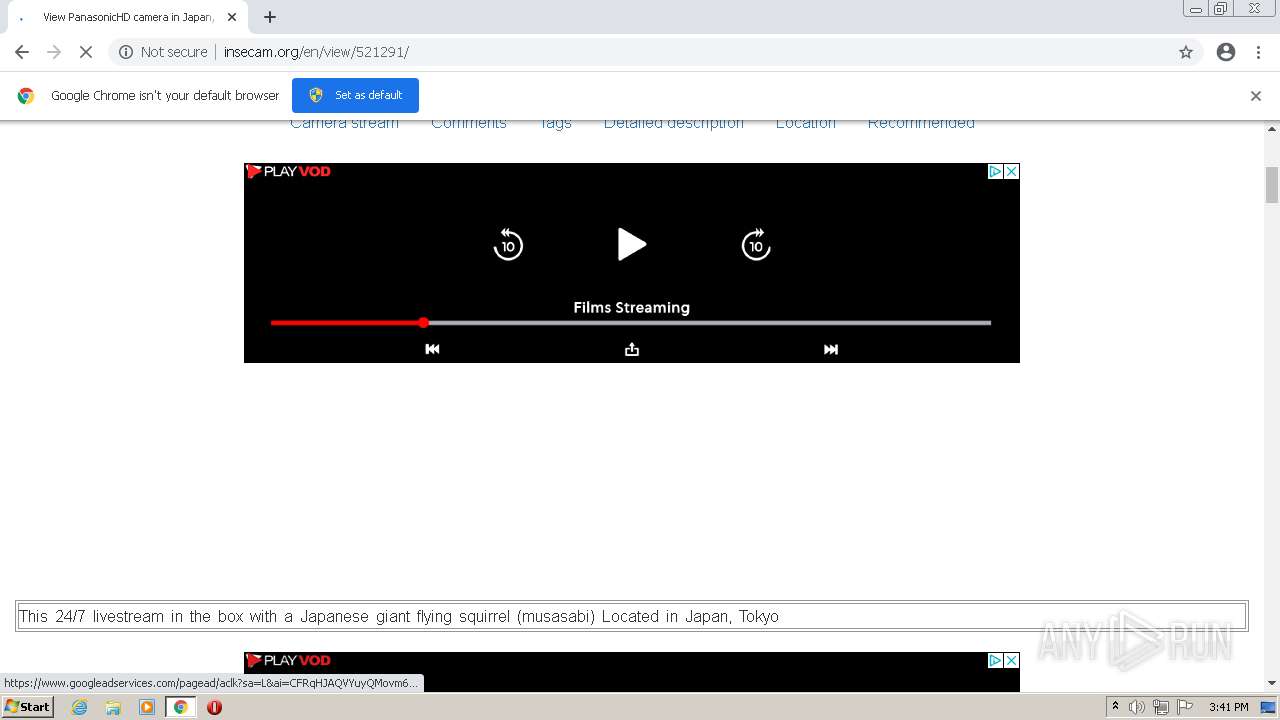
Task: Rewind 10 seconds in the ad player
Action: pos(508,244)
